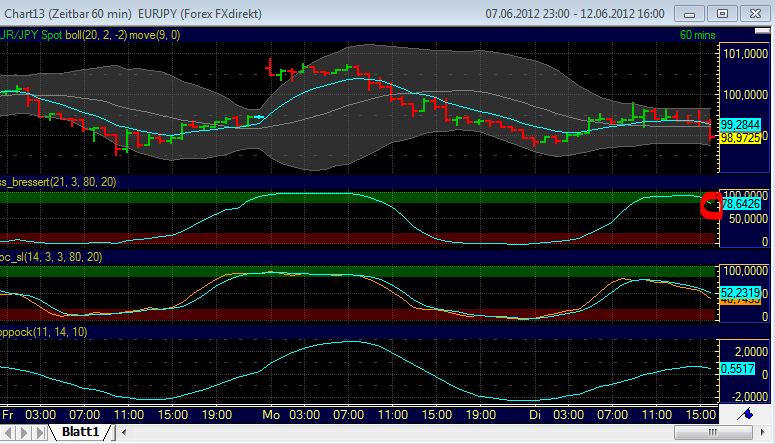
Task: Click the cyan 52,2319 value tag
Action: (740, 293)
